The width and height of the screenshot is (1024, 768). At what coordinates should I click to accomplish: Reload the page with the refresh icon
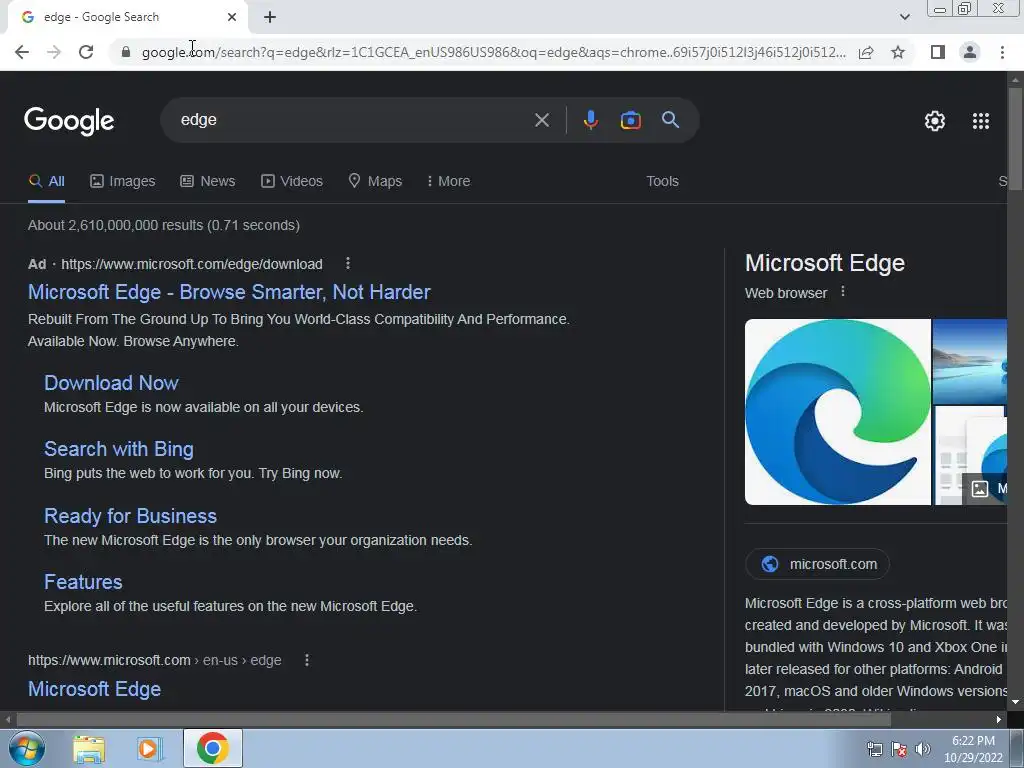[x=86, y=52]
